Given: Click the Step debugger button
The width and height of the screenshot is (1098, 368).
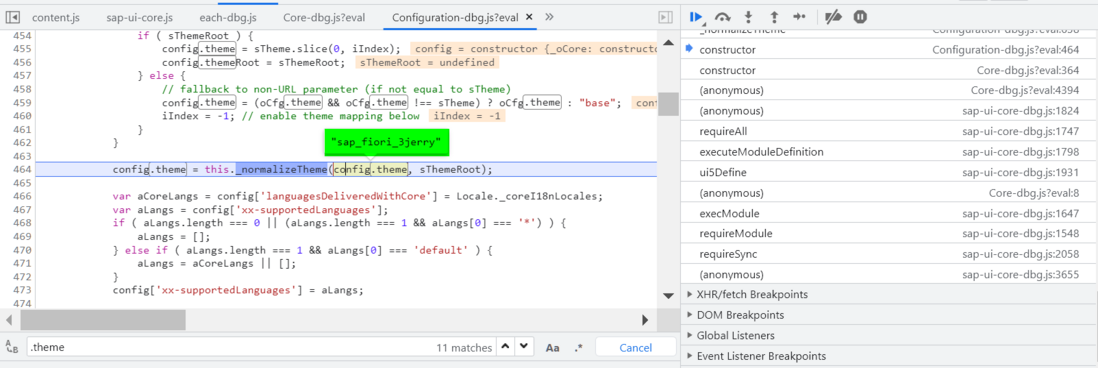Looking at the screenshot, I should (x=800, y=17).
